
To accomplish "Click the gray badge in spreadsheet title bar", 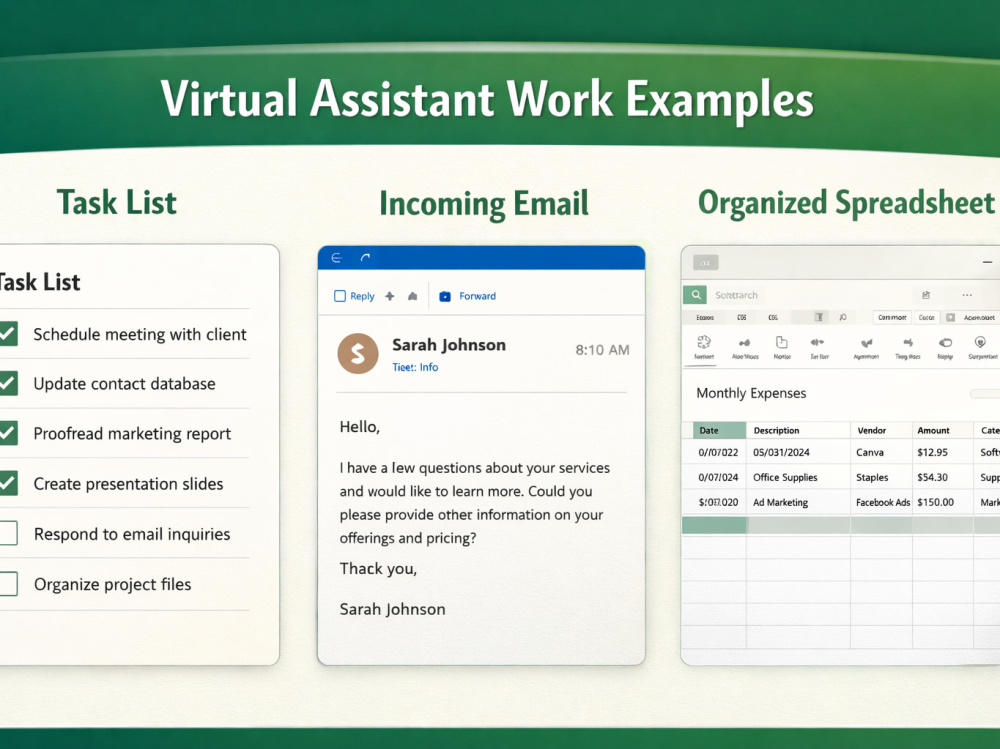I will click(x=705, y=263).
